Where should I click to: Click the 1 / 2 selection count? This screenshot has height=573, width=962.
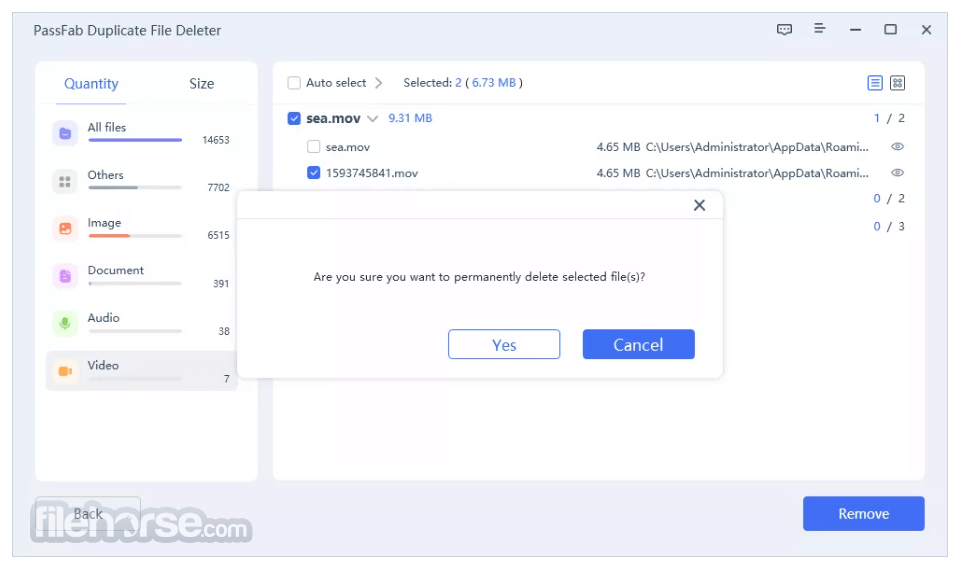click(x=889, y=118)
